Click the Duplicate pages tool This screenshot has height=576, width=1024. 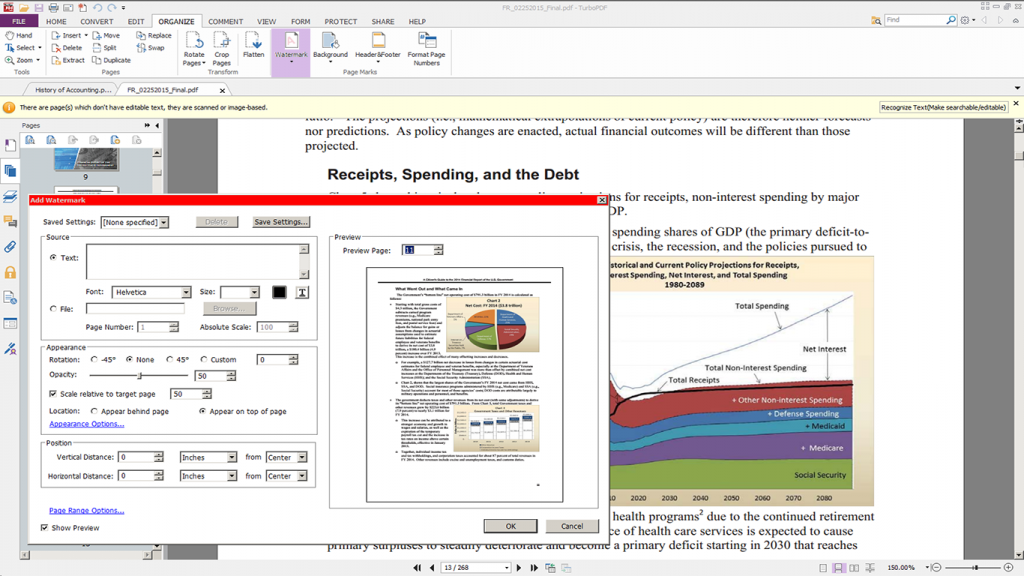[x=112, y=60]
